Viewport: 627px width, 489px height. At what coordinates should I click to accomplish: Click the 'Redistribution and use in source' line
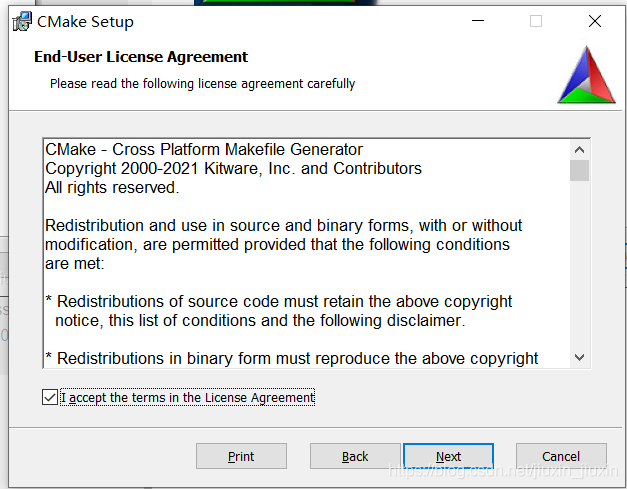pyautogui.click(x=284, y=226)
